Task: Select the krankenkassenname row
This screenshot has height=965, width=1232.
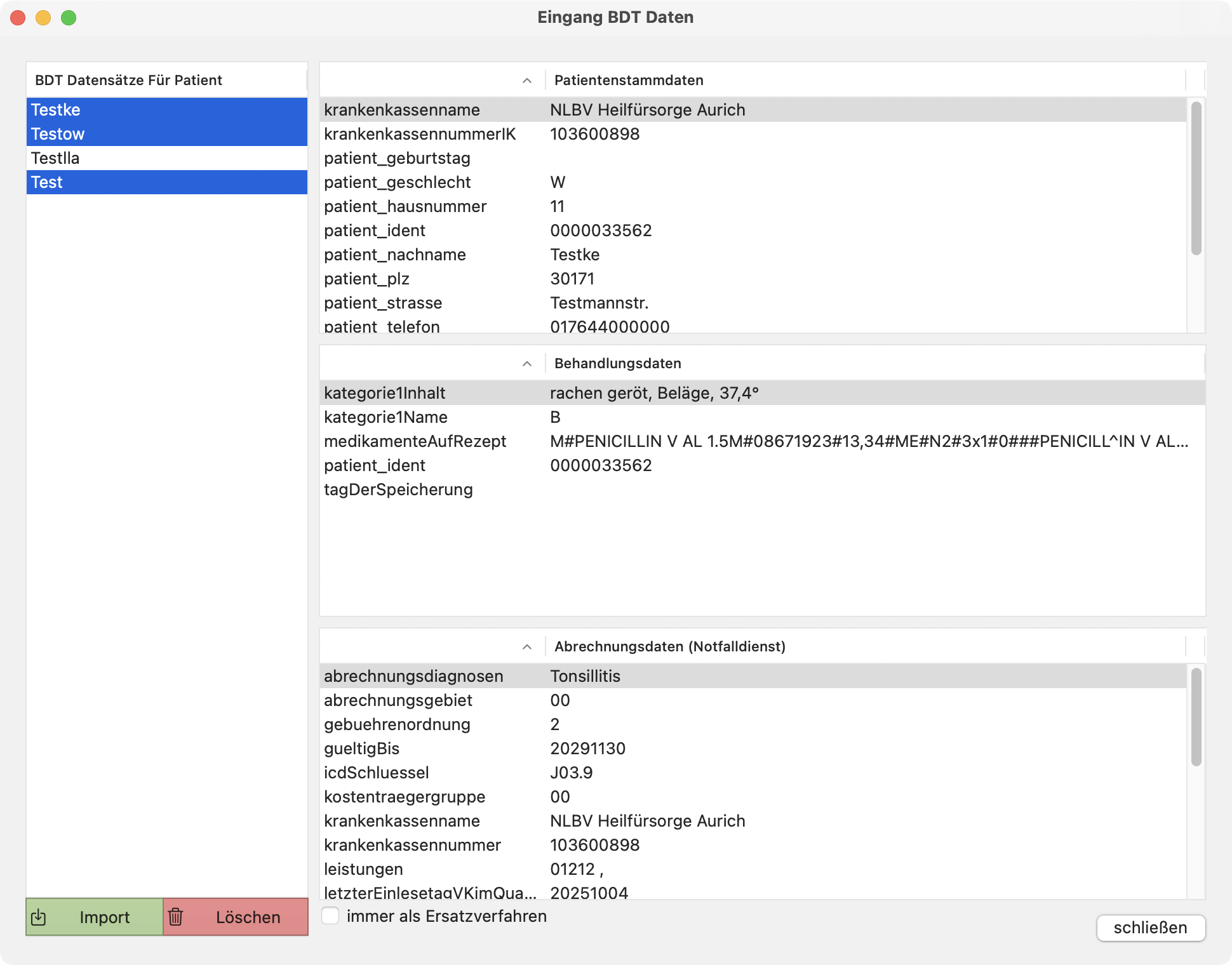Action: (572, 110)
